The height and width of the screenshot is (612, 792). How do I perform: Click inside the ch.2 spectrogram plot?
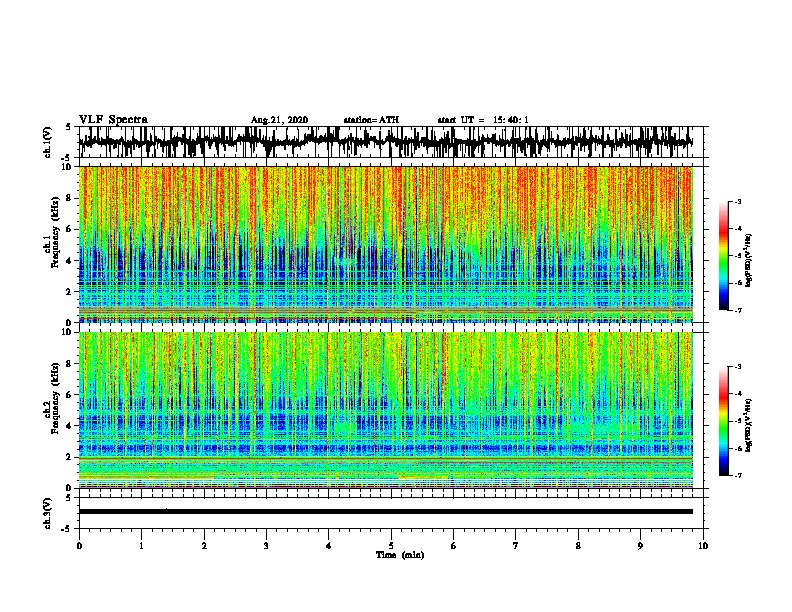tap(386, 410)
